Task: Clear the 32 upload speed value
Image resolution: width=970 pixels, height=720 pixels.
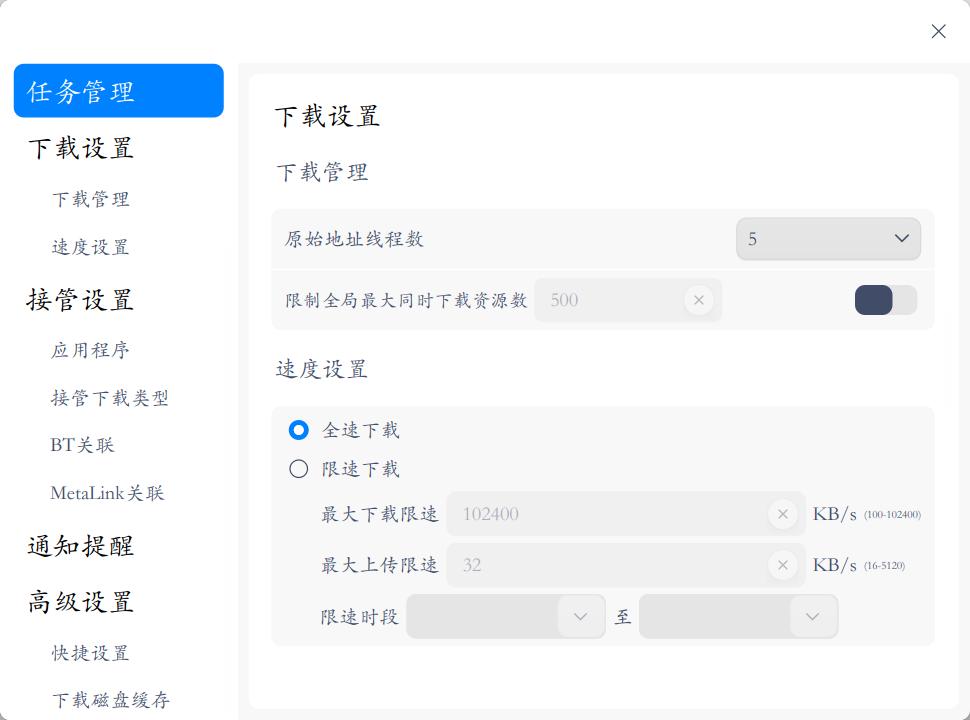Action: (782, 565)
